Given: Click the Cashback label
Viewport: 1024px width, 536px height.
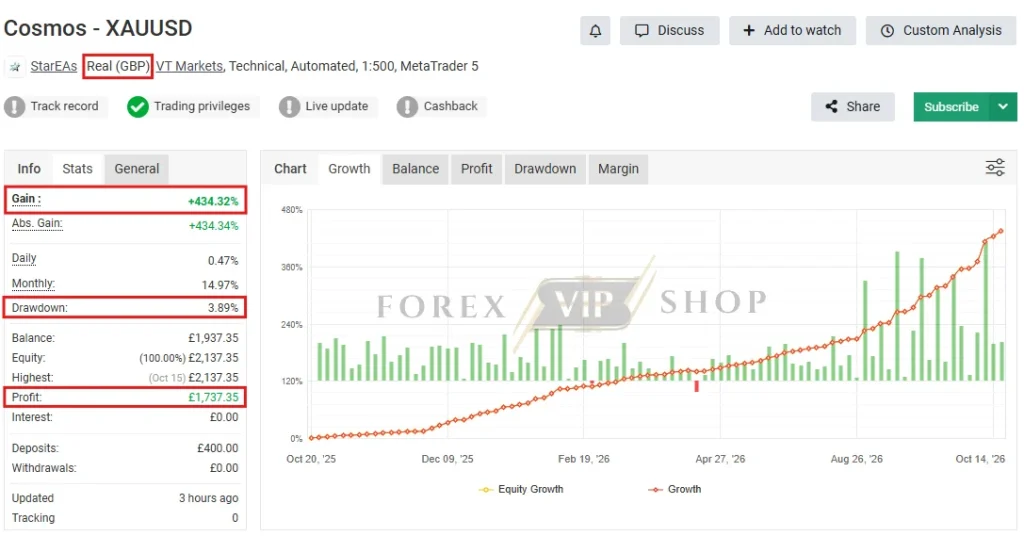Looking at the screenshot, I should (451, 106).
